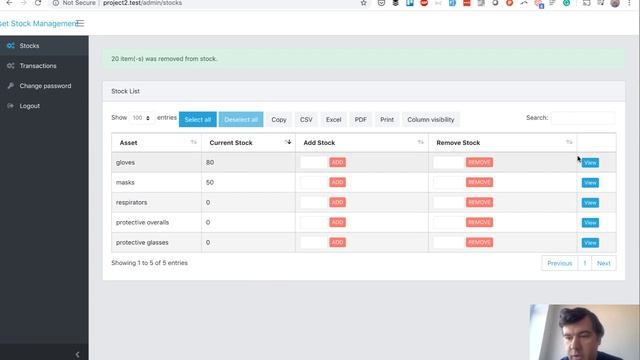
Task: View the masks stock details
Action: click(590, 182)
